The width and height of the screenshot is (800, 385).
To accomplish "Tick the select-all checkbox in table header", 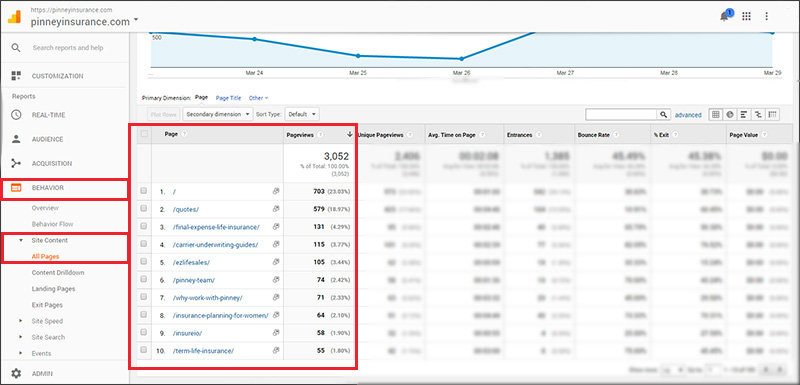I will coord(144,134).
